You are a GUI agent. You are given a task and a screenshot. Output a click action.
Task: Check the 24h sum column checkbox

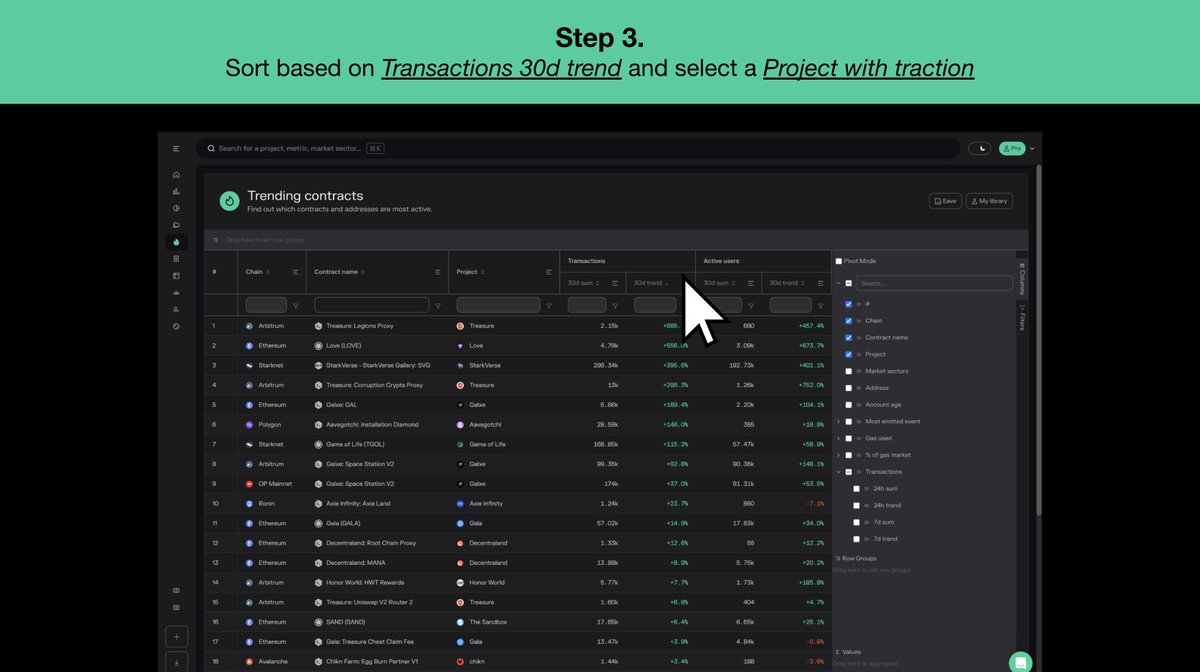coord(856,489)
